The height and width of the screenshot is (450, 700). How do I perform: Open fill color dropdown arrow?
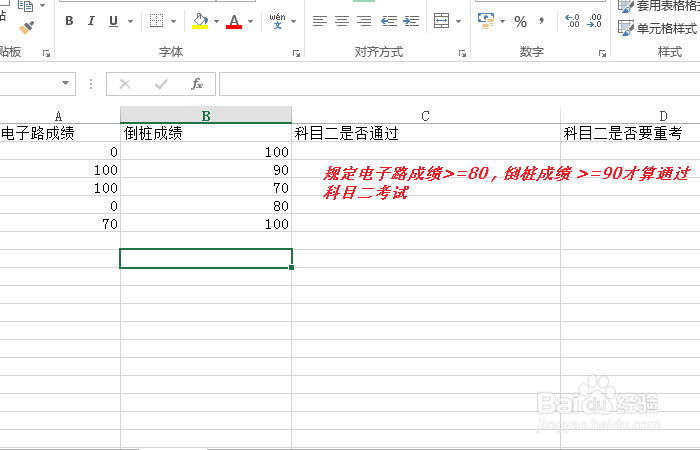(217, 21)
